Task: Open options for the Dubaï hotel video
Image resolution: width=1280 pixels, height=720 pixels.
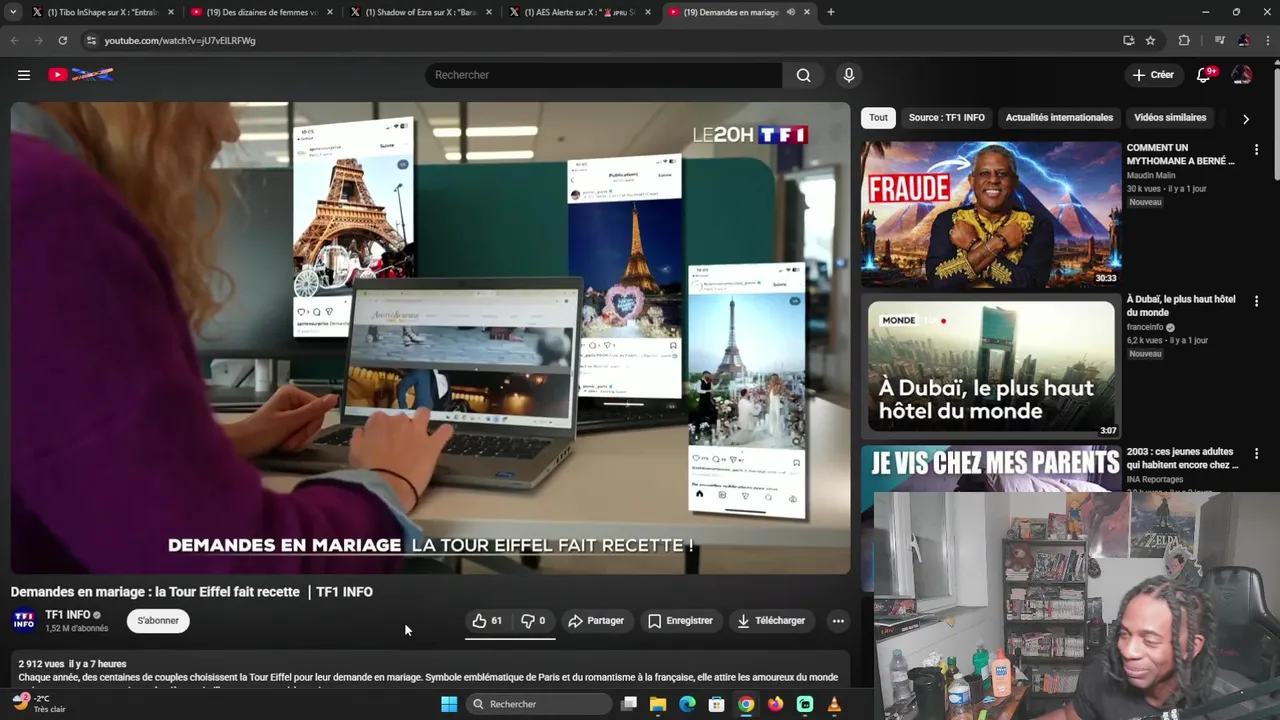Action: tap(1256, 300)
